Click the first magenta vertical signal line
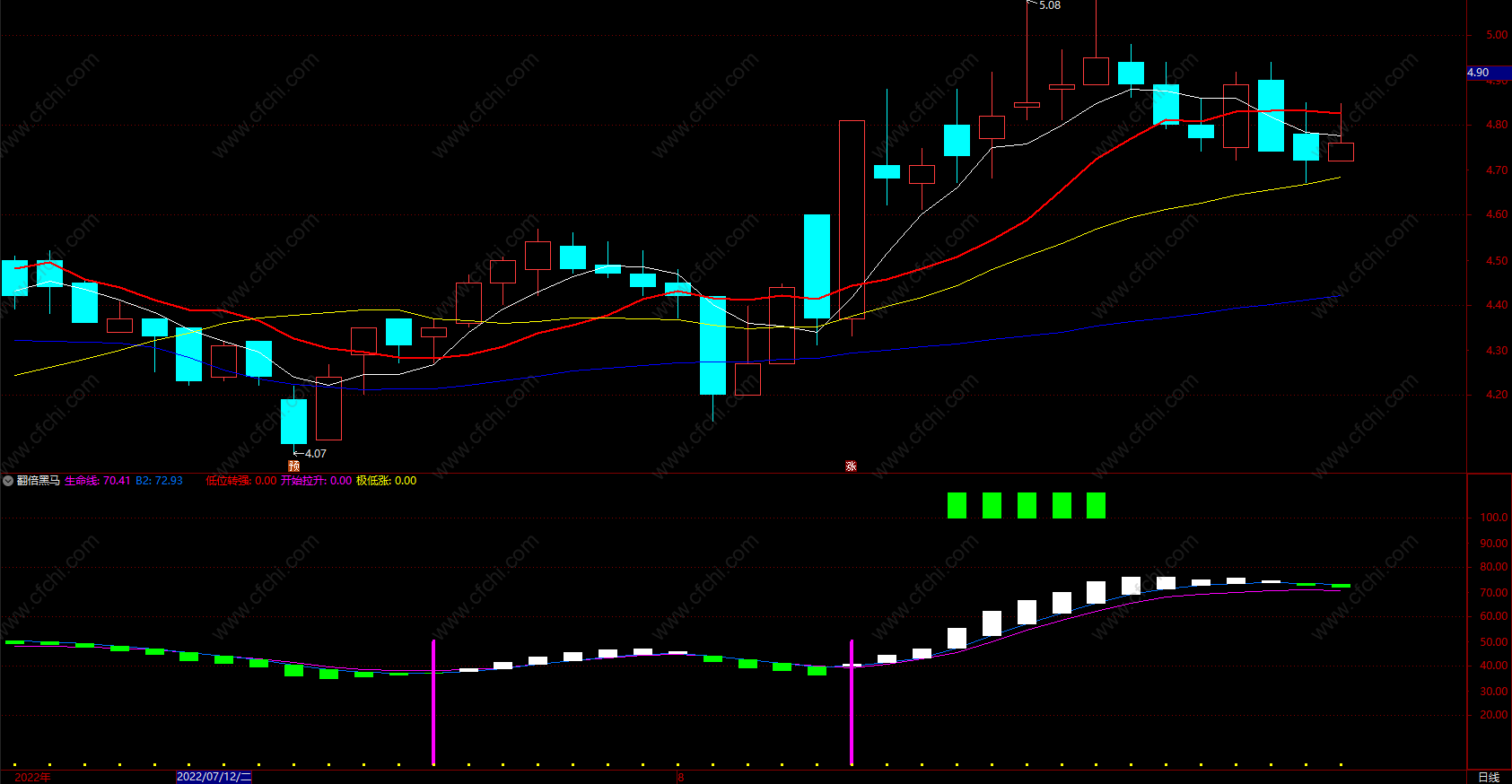1512x784 pixels. (433, 701)
